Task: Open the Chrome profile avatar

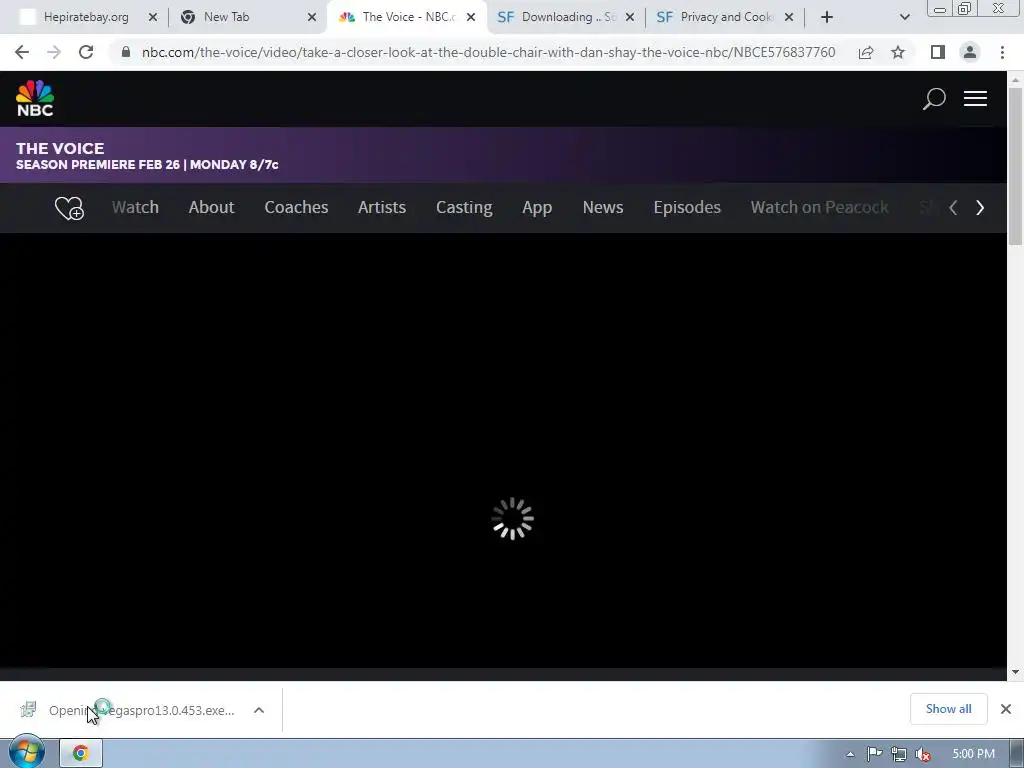Action: [970, 52]
